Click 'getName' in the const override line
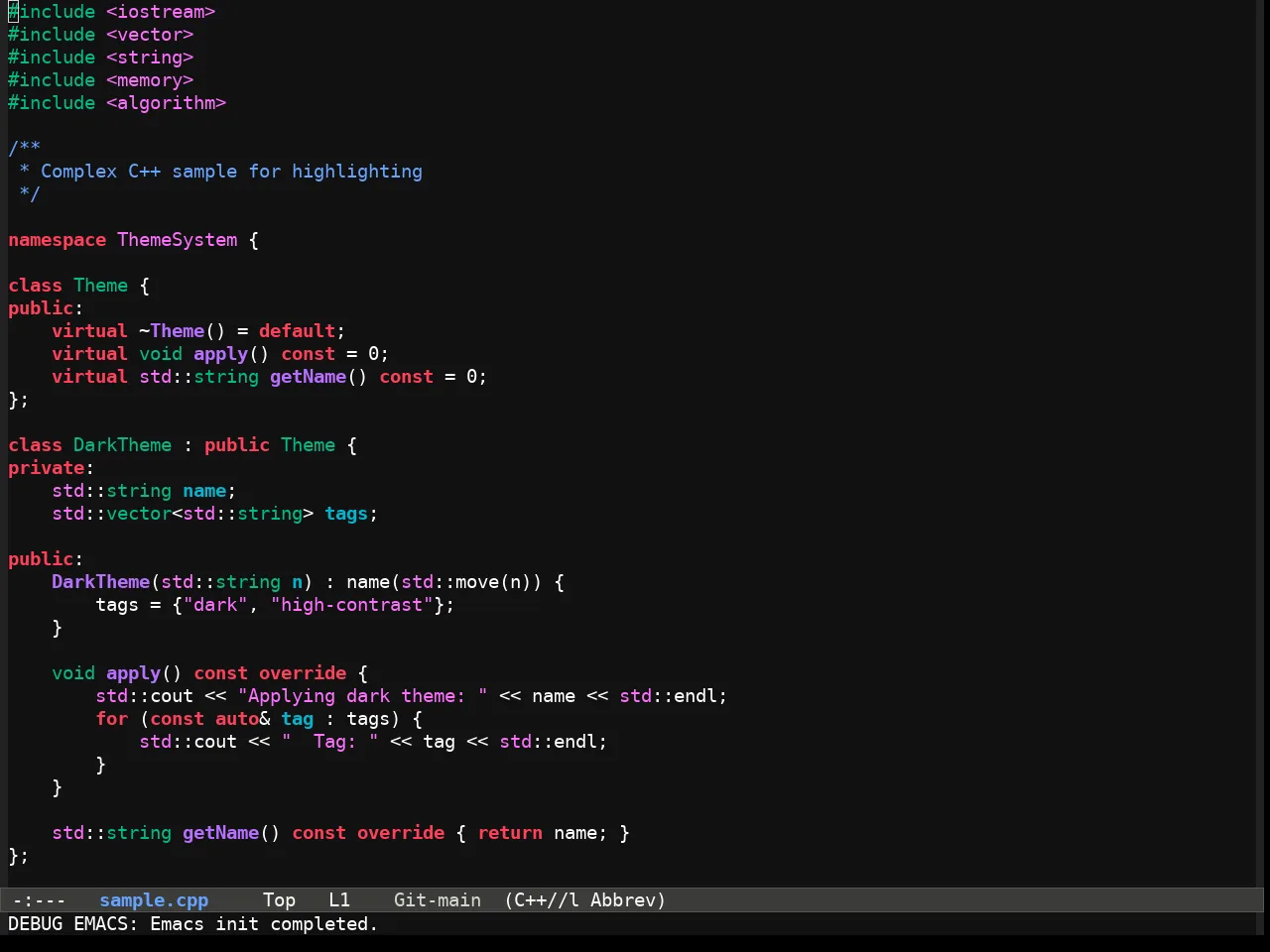Screen dimensions: 1270x952 pos(221,833)
